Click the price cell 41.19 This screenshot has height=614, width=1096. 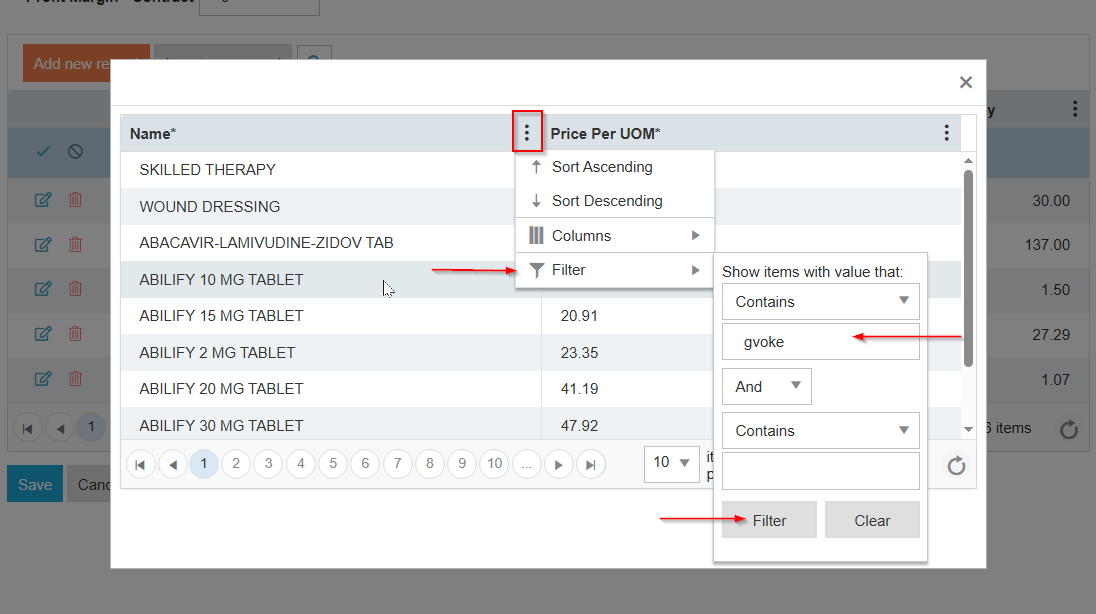coord(579,389)
